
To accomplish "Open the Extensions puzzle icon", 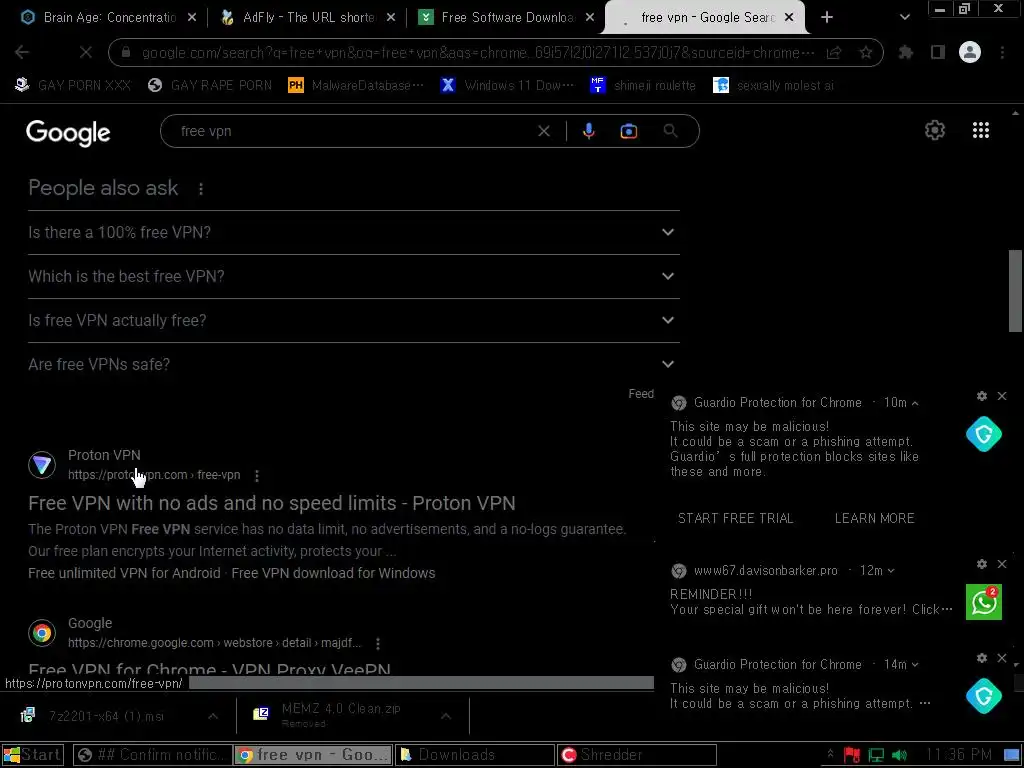I will pos(906,52).
